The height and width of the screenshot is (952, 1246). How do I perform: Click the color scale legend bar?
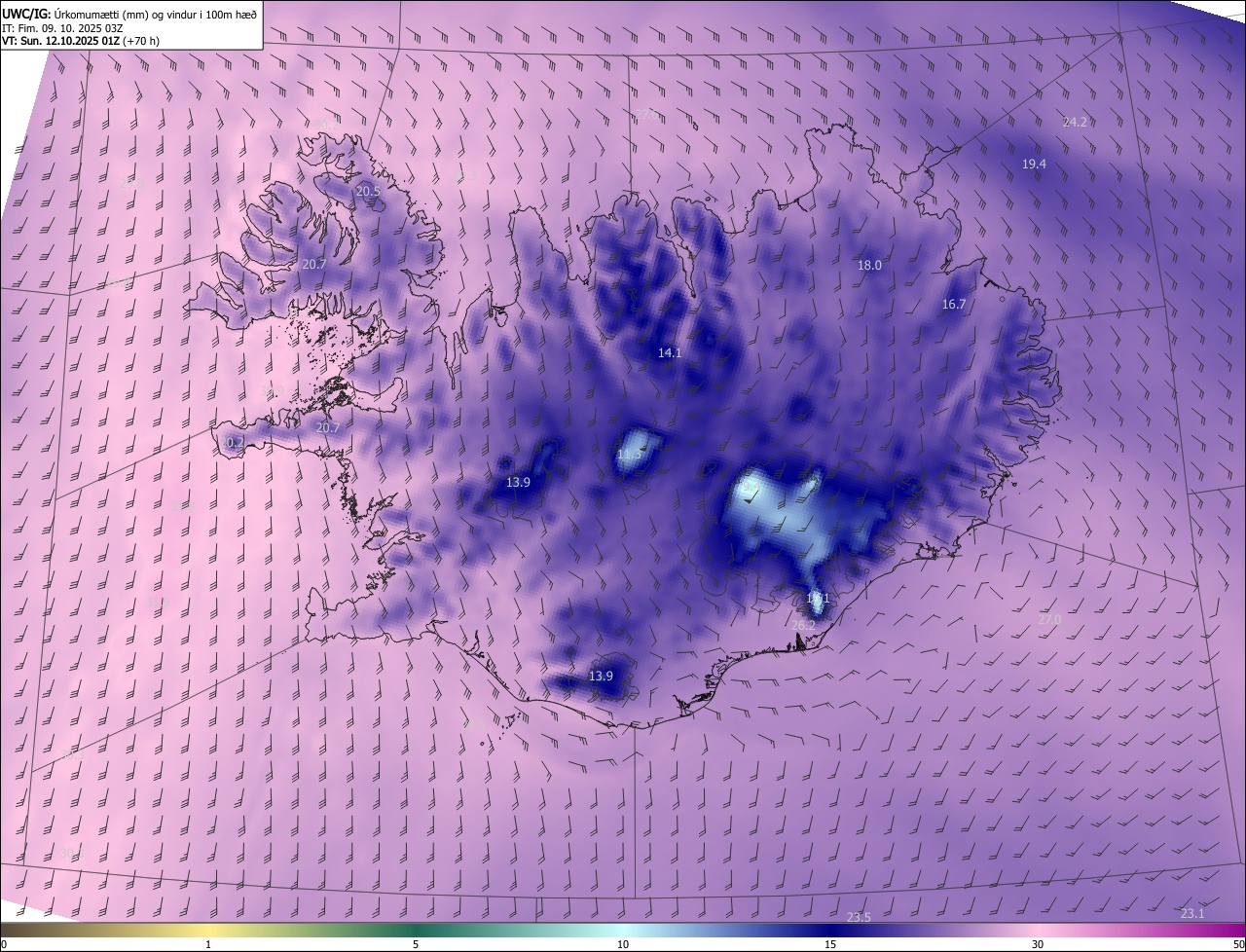click(623, 930)
